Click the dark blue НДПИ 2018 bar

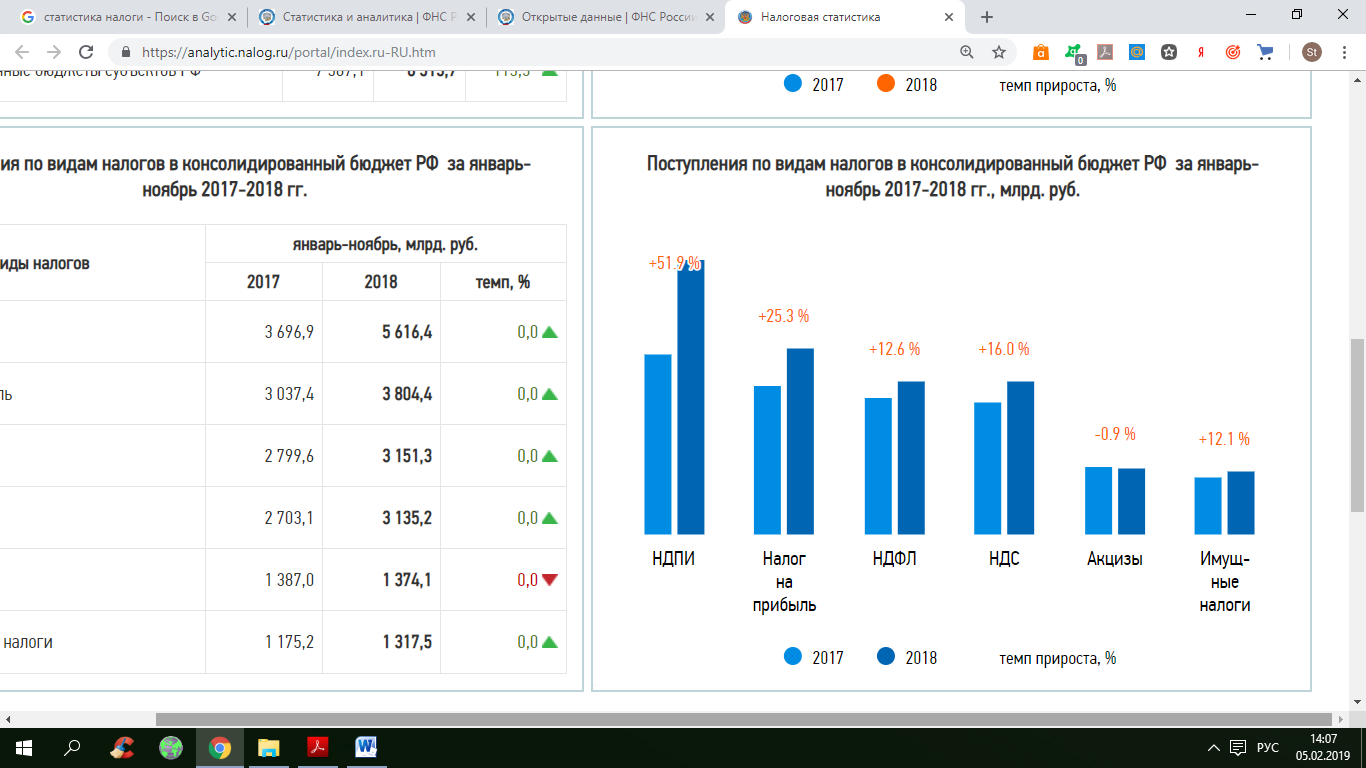pyautogui.click(x=691, y=397)
